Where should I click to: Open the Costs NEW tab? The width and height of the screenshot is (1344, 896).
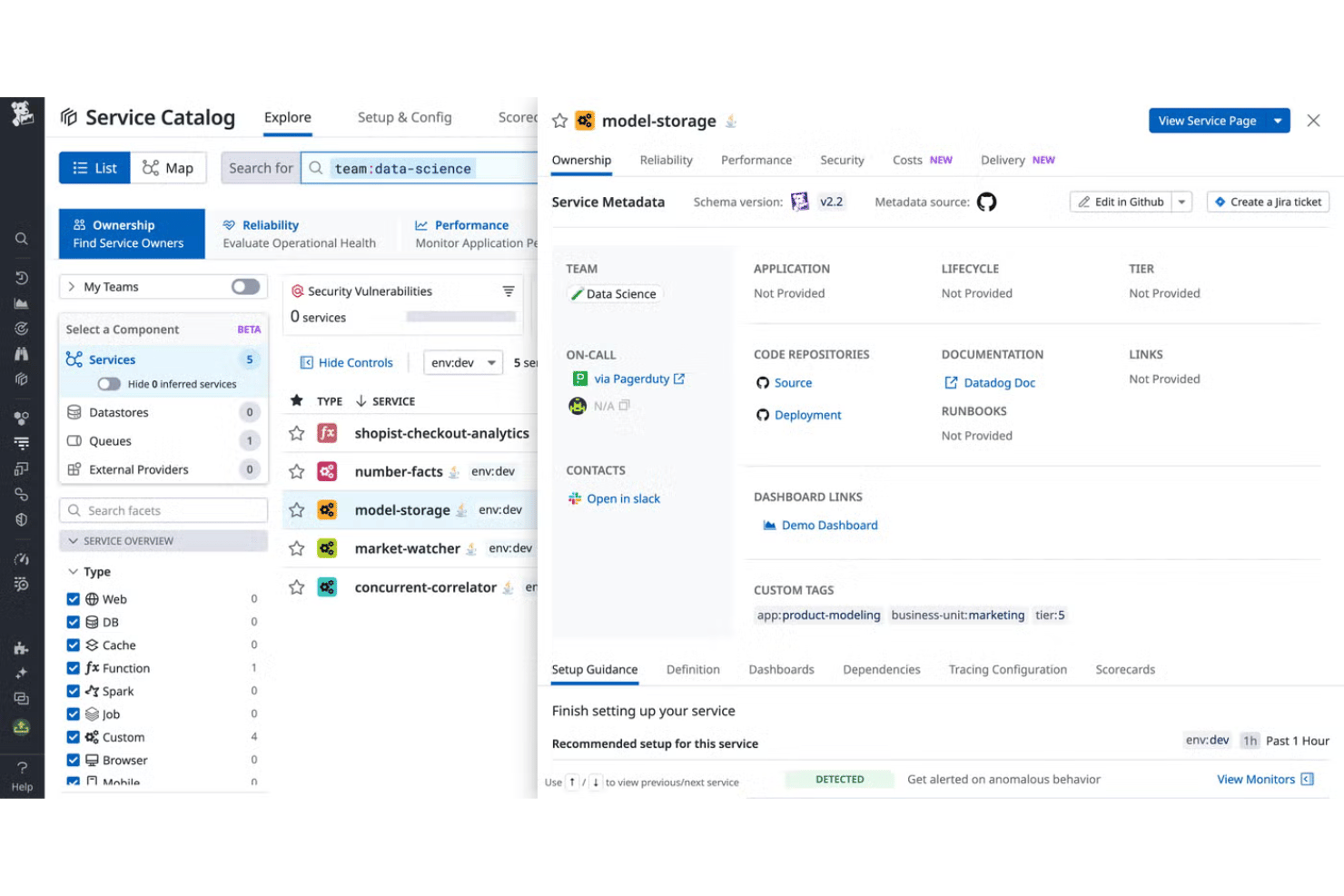[x=923, y=160]
